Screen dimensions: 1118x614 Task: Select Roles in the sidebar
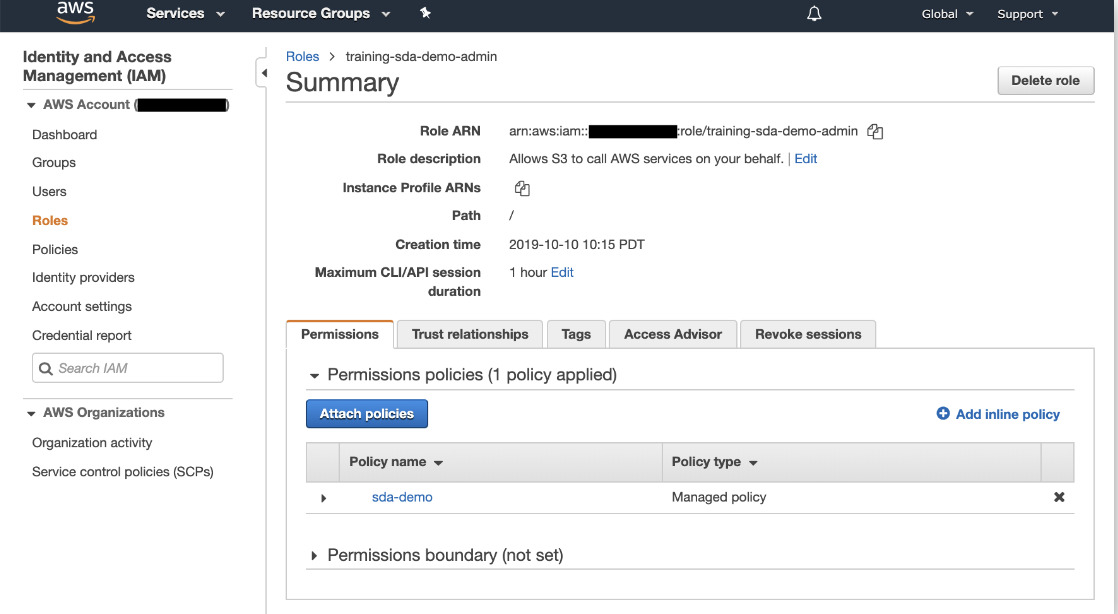[50, 220]
